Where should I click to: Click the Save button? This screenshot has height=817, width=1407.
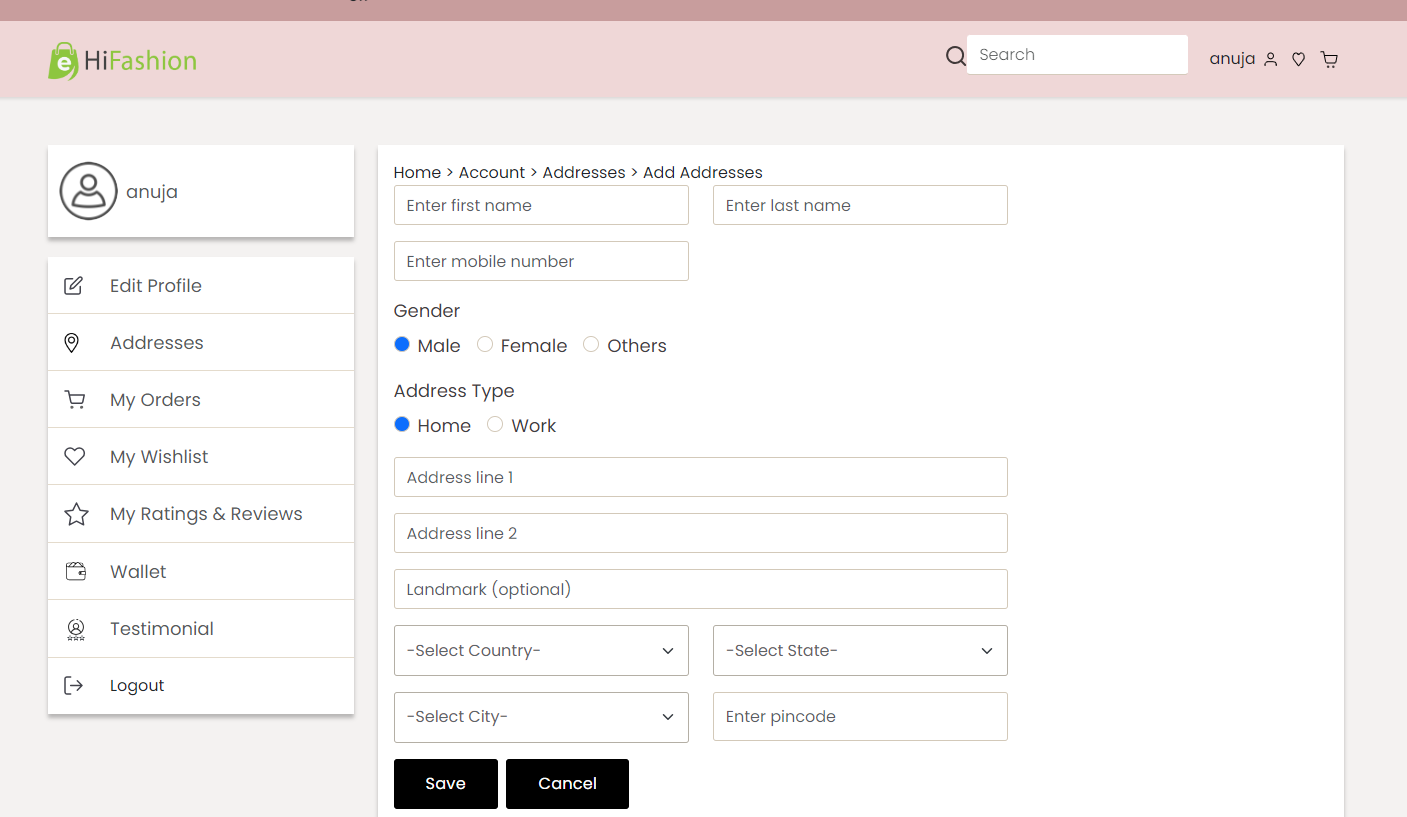point(446,784)
